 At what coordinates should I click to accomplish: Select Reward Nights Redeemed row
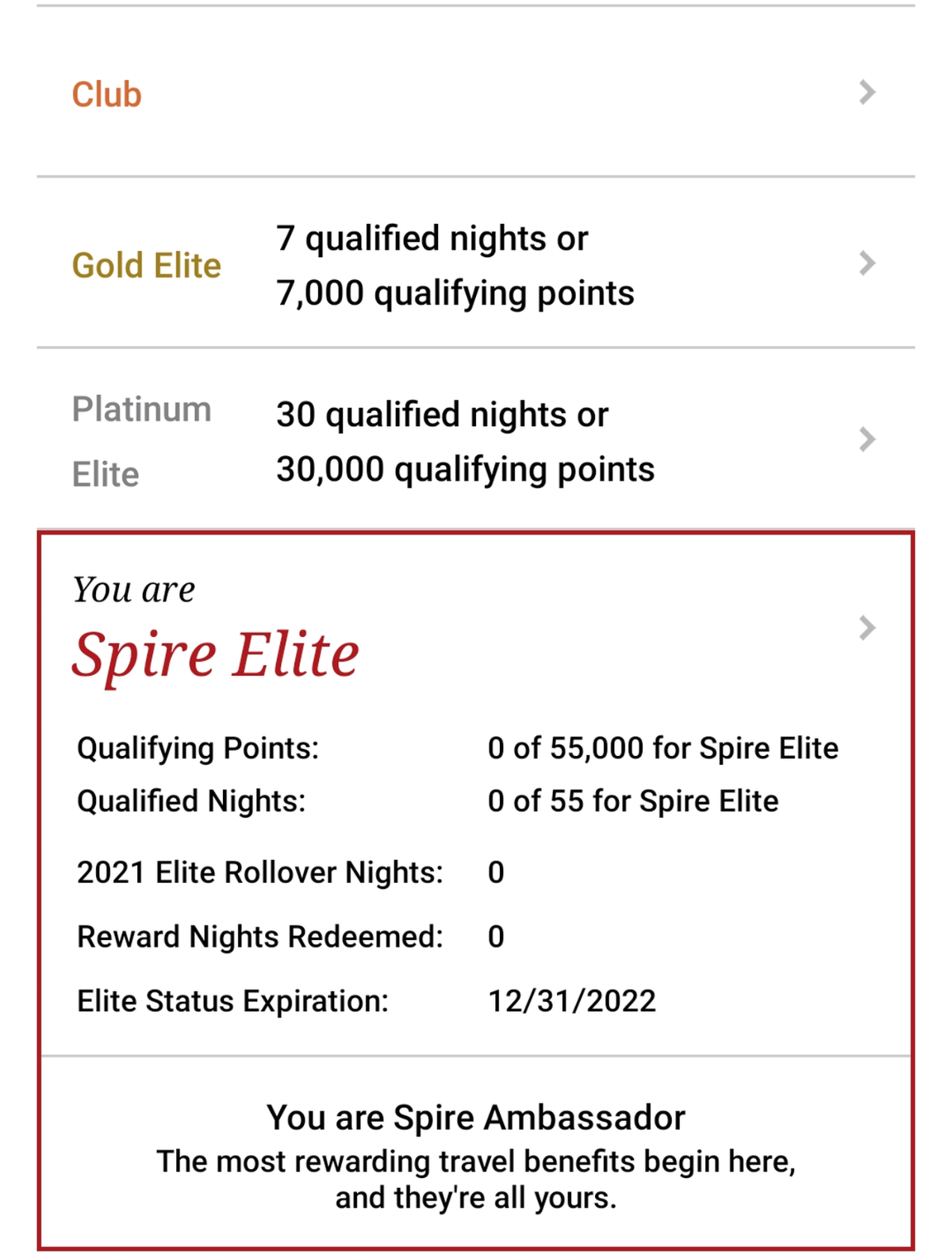(x=290, y=937)
